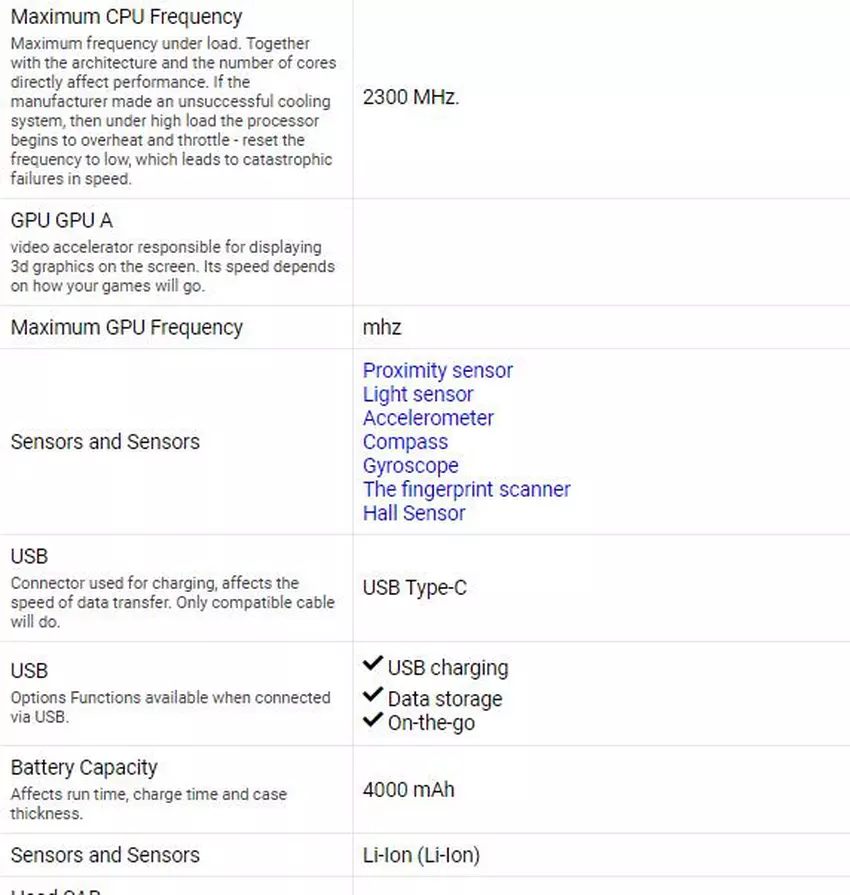Click the Battery Capacity heading

pyautogui.click(x=84, y=768)
